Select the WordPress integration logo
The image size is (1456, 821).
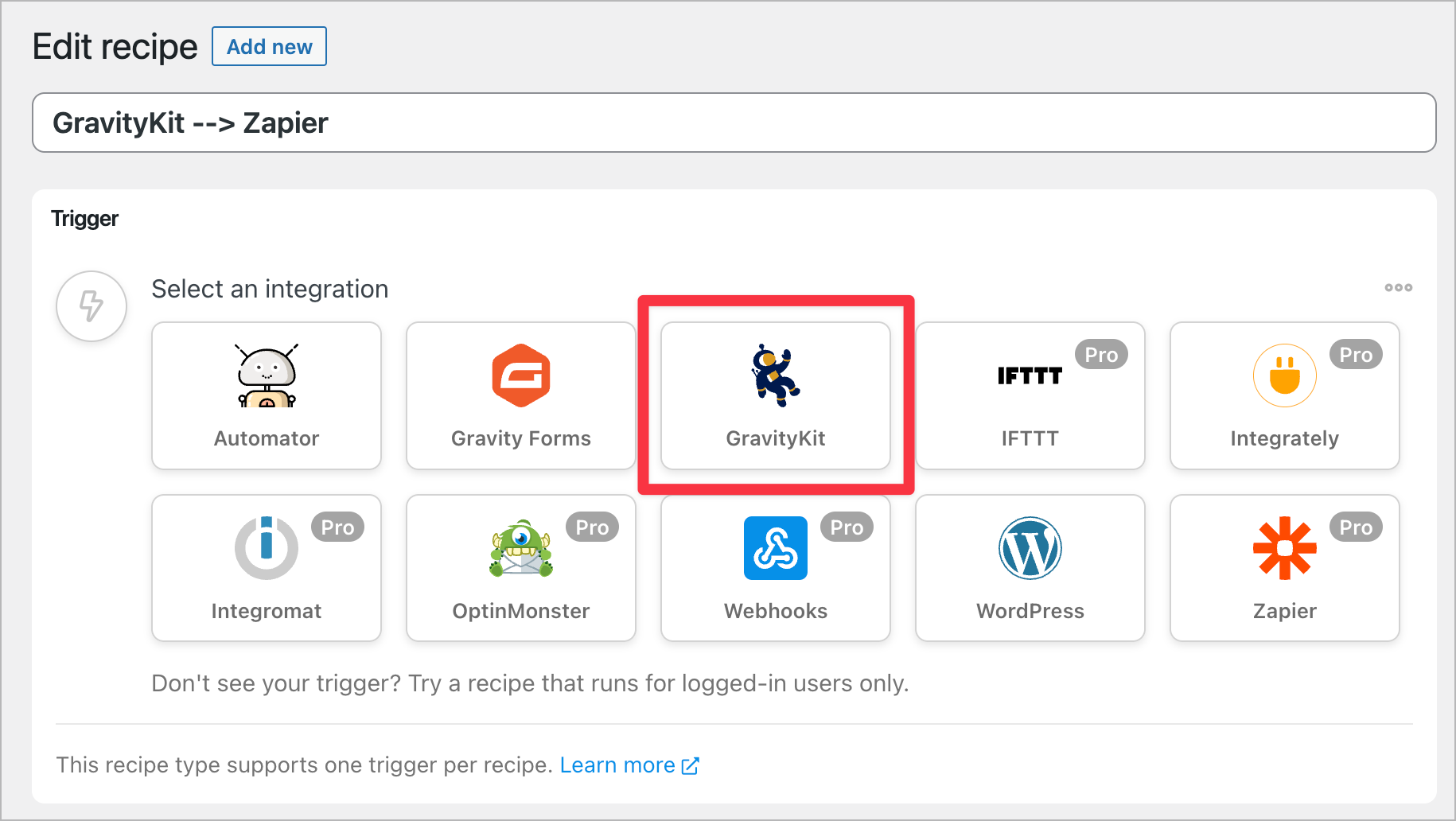[1030, 548]
